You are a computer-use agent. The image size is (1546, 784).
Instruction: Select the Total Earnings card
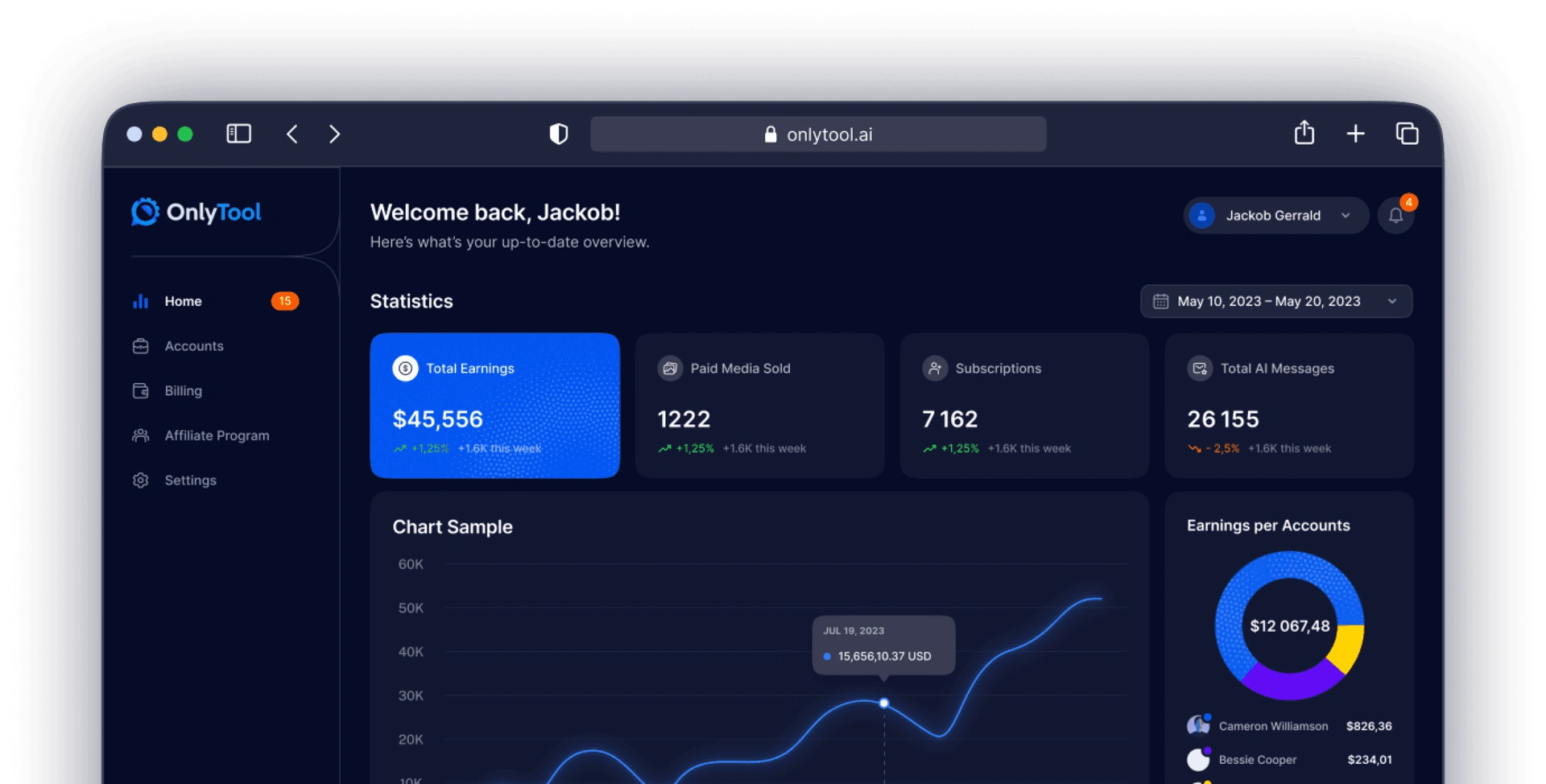(x=495, y=406)
